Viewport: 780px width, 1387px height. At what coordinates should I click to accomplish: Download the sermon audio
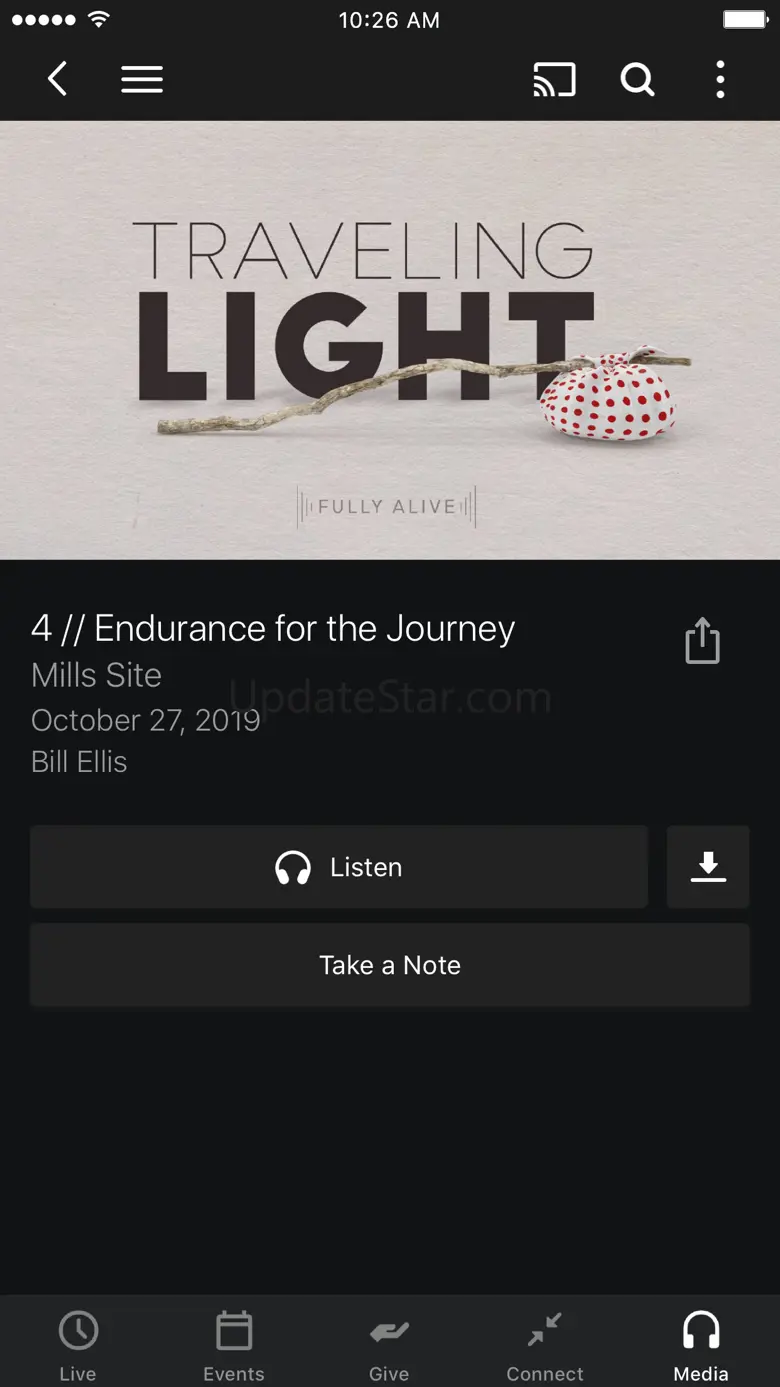[x=708, y=867]
